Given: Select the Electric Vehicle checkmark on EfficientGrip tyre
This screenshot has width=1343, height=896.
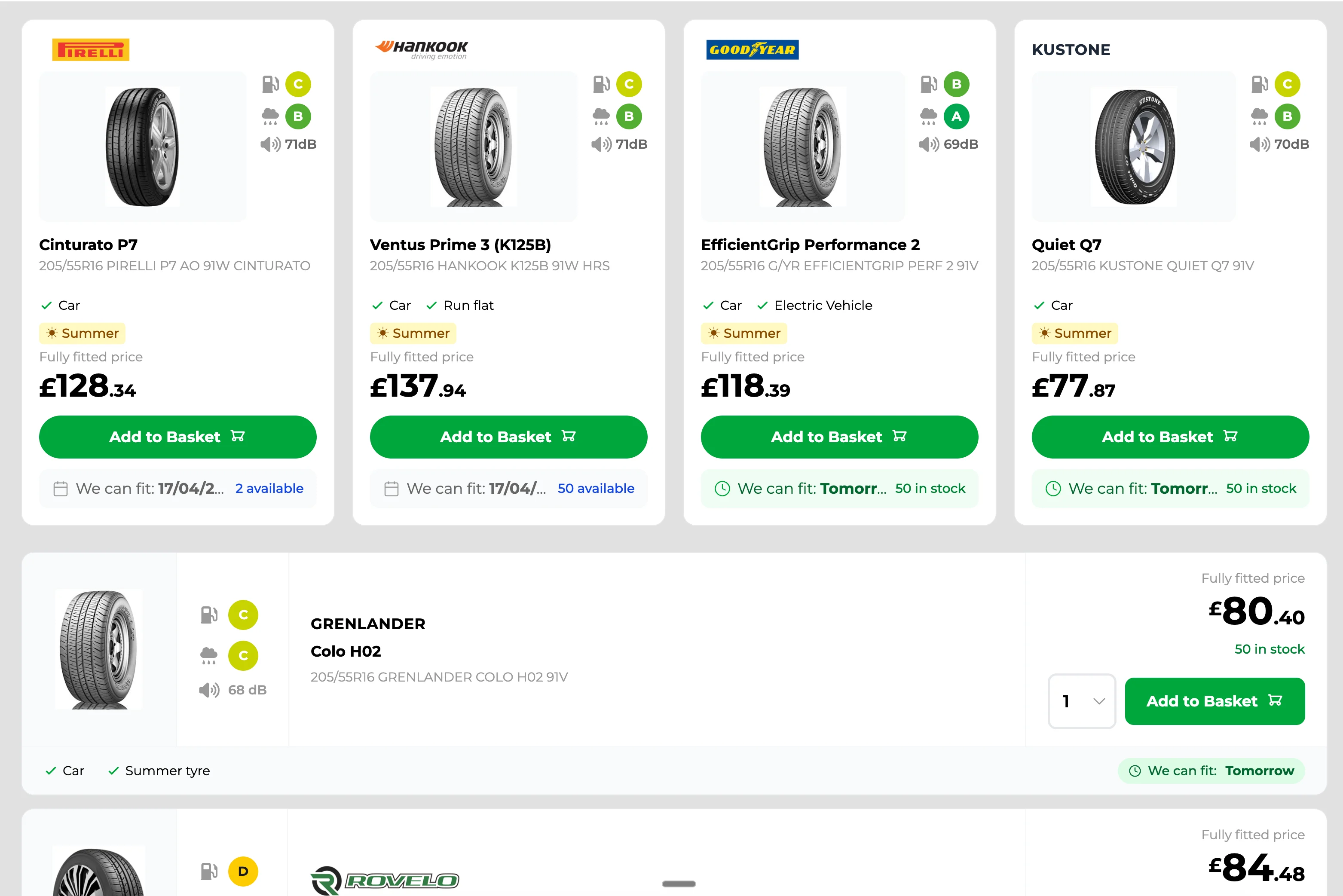Looking at the screenshot, I should (762, 305).
